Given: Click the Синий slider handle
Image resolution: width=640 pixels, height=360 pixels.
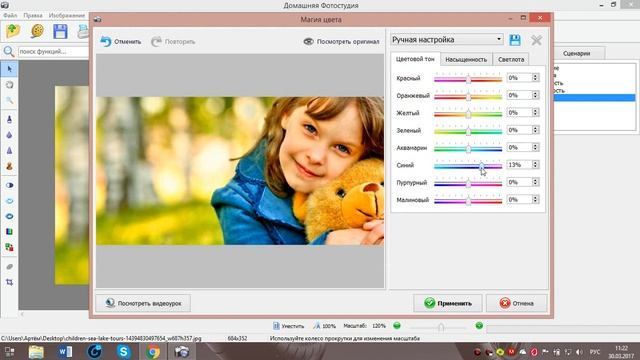Looking at the screenshot, I should pos(482,166).
